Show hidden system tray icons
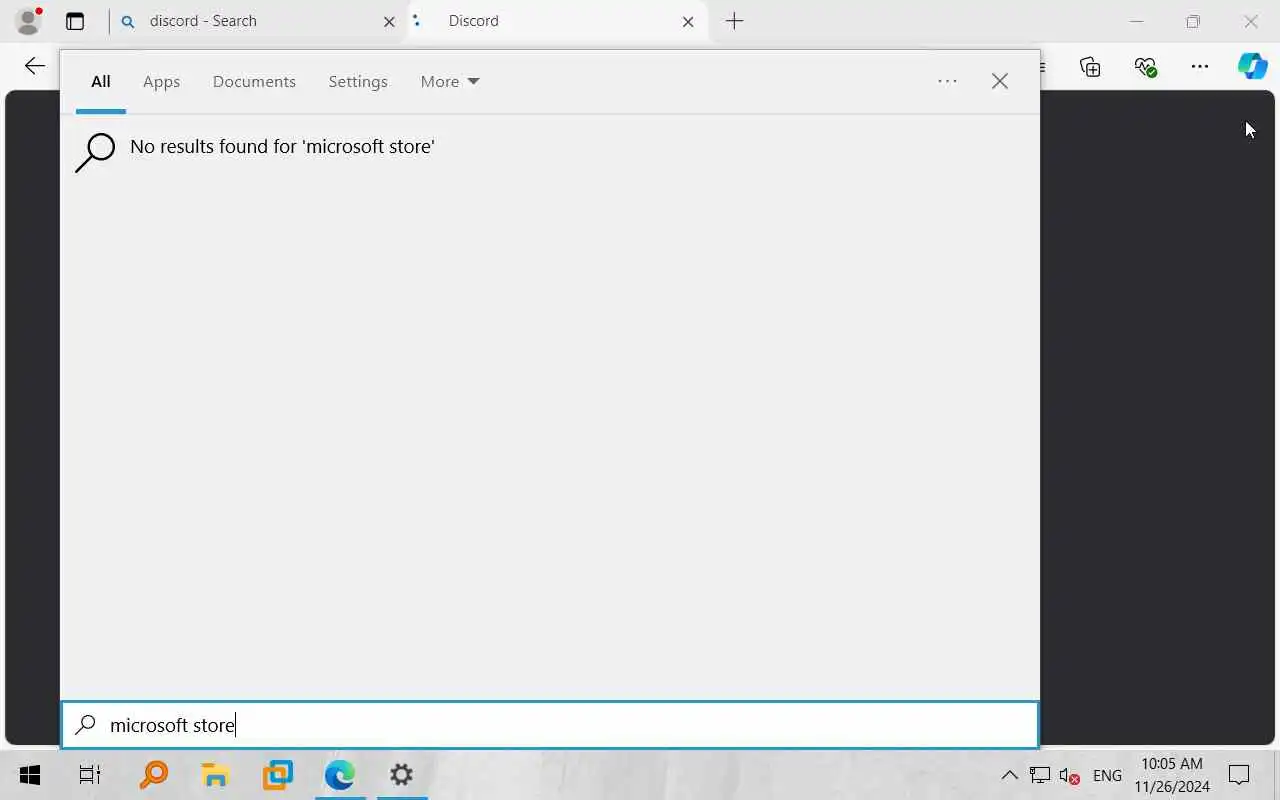The width and height of the screenshot is (1280, 800). click(x=1009, y=775)
